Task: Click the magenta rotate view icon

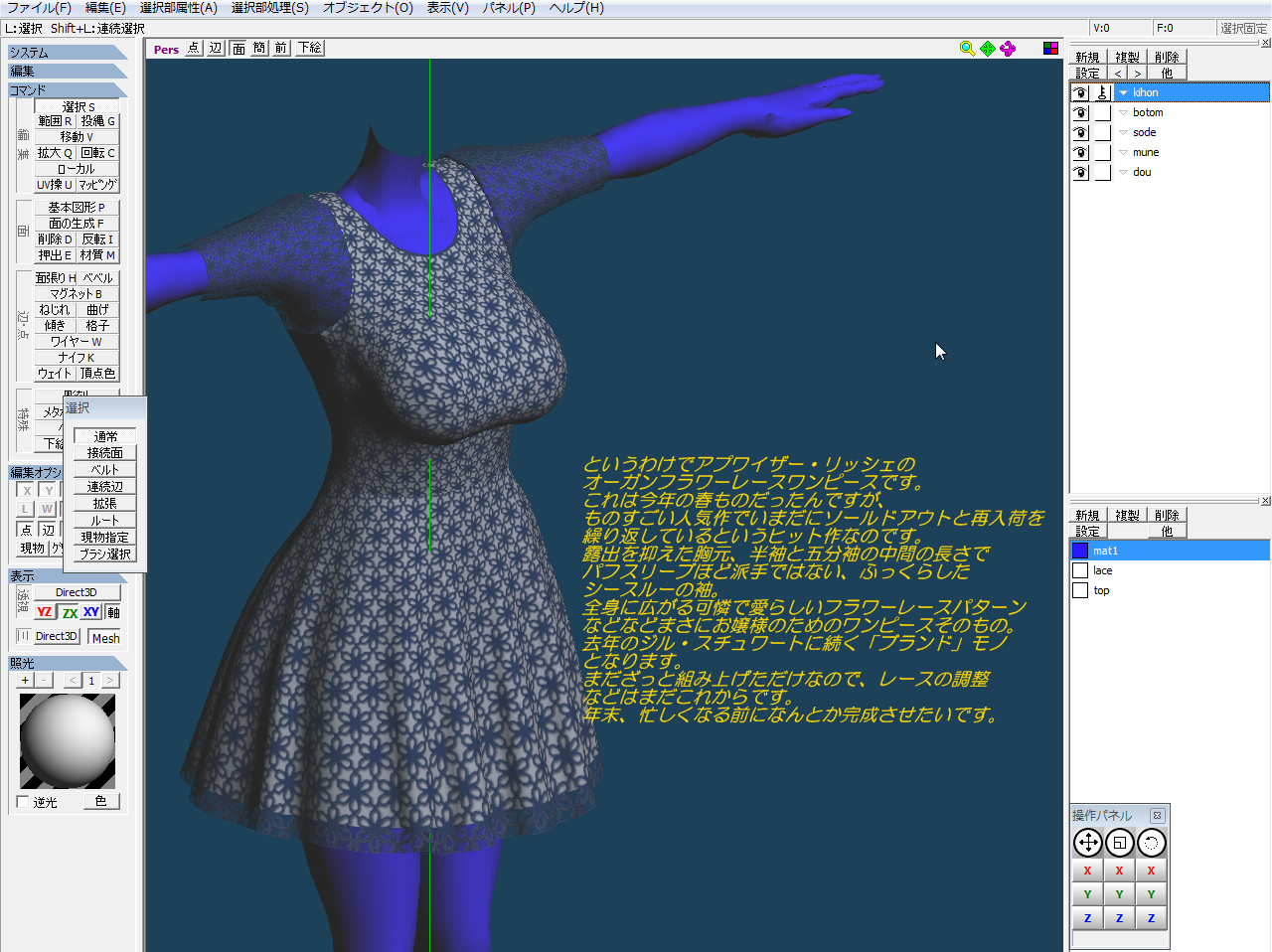Action: pyautogui.click(x=1008, y=48)
